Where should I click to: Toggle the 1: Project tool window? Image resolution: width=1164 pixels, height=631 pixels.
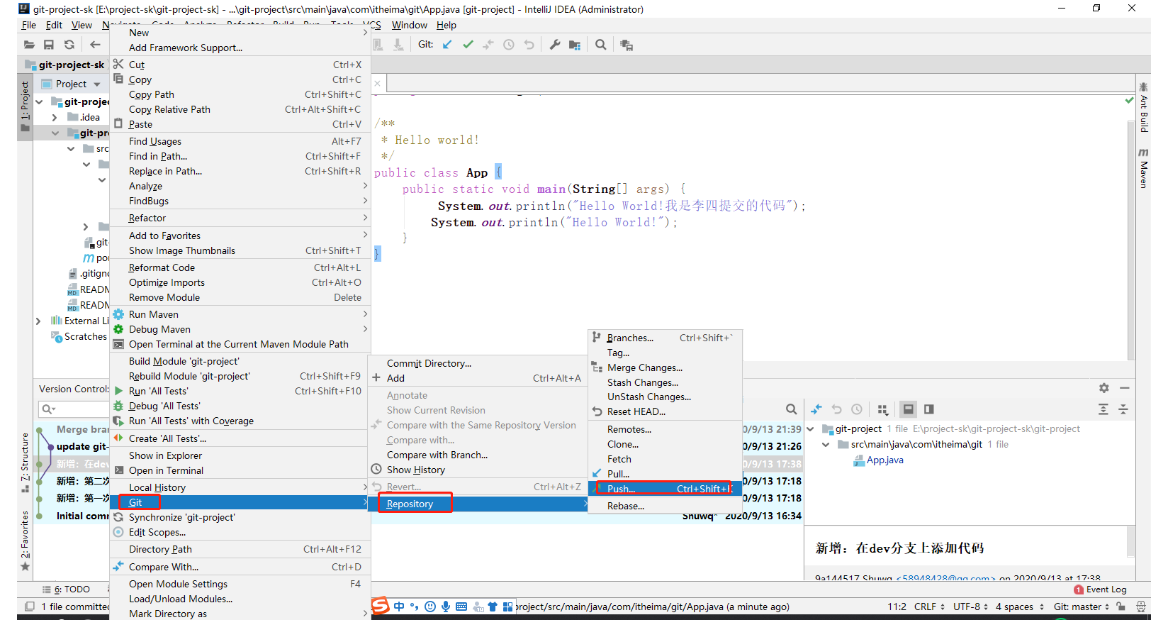[x=25, y=108]
